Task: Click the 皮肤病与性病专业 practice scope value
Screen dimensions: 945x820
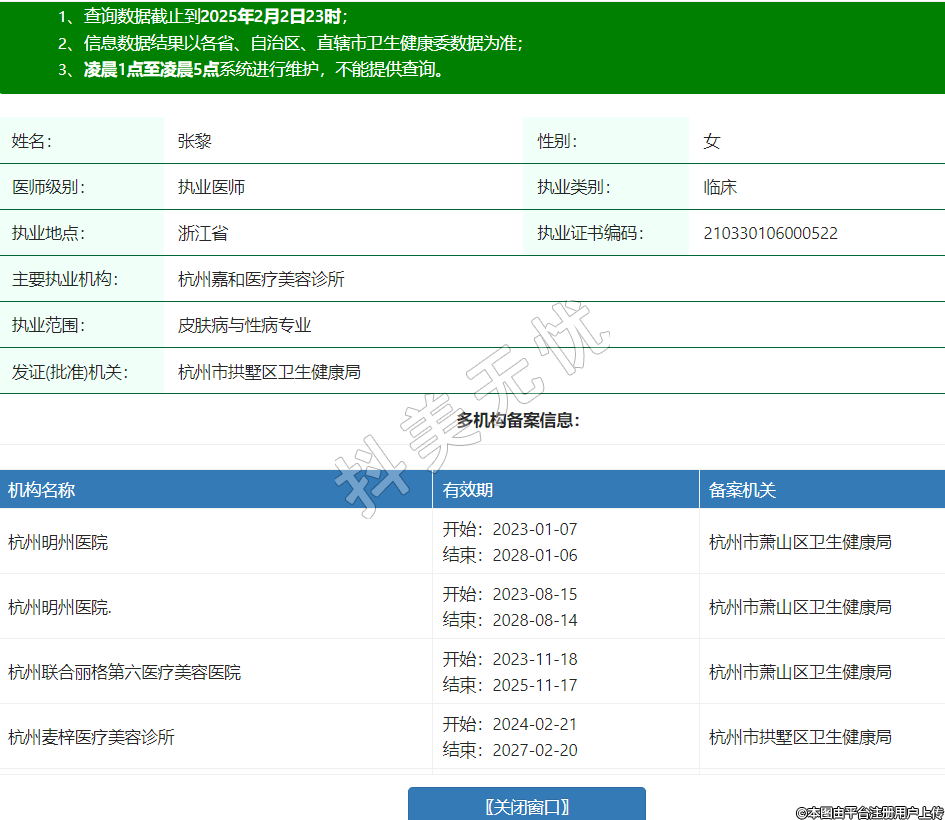Action: (244, 325)
